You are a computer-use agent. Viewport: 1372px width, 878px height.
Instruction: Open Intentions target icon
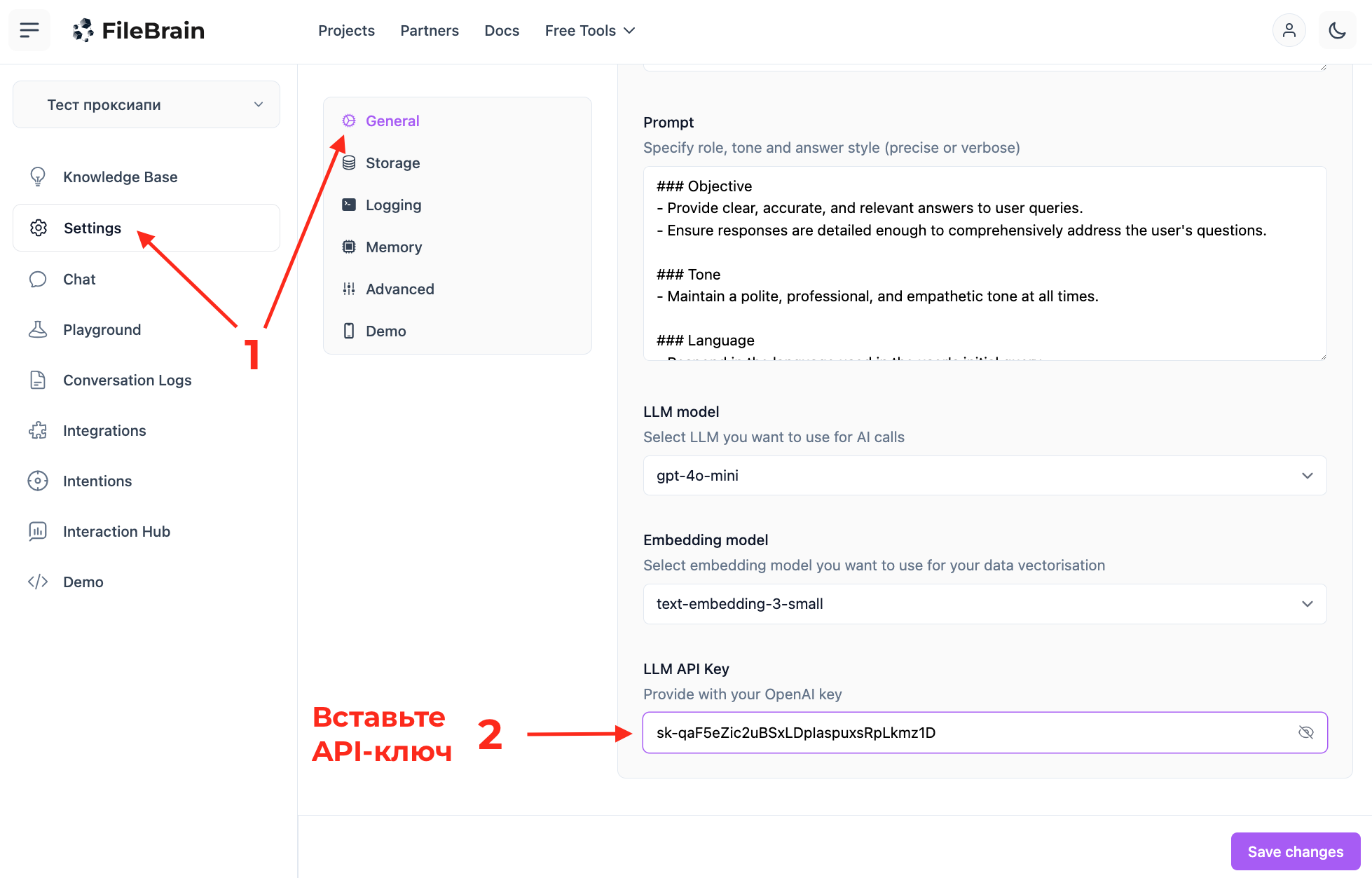(38, 481)
